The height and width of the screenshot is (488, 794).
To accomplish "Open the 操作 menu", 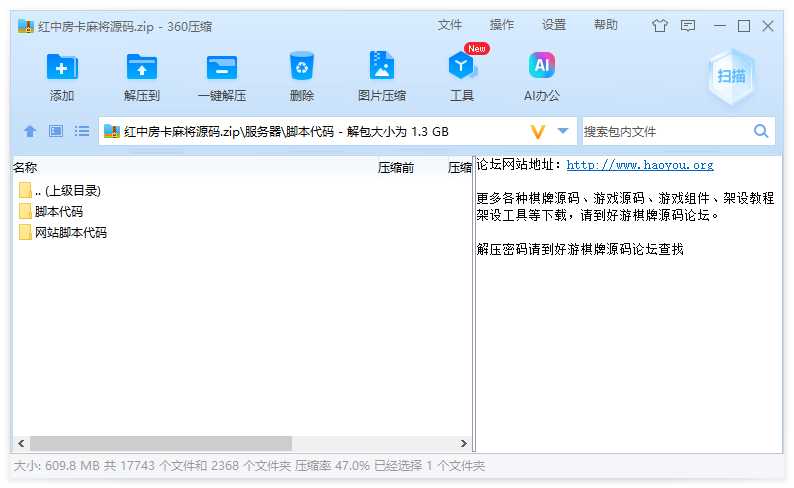I will (x=502, y=25).
